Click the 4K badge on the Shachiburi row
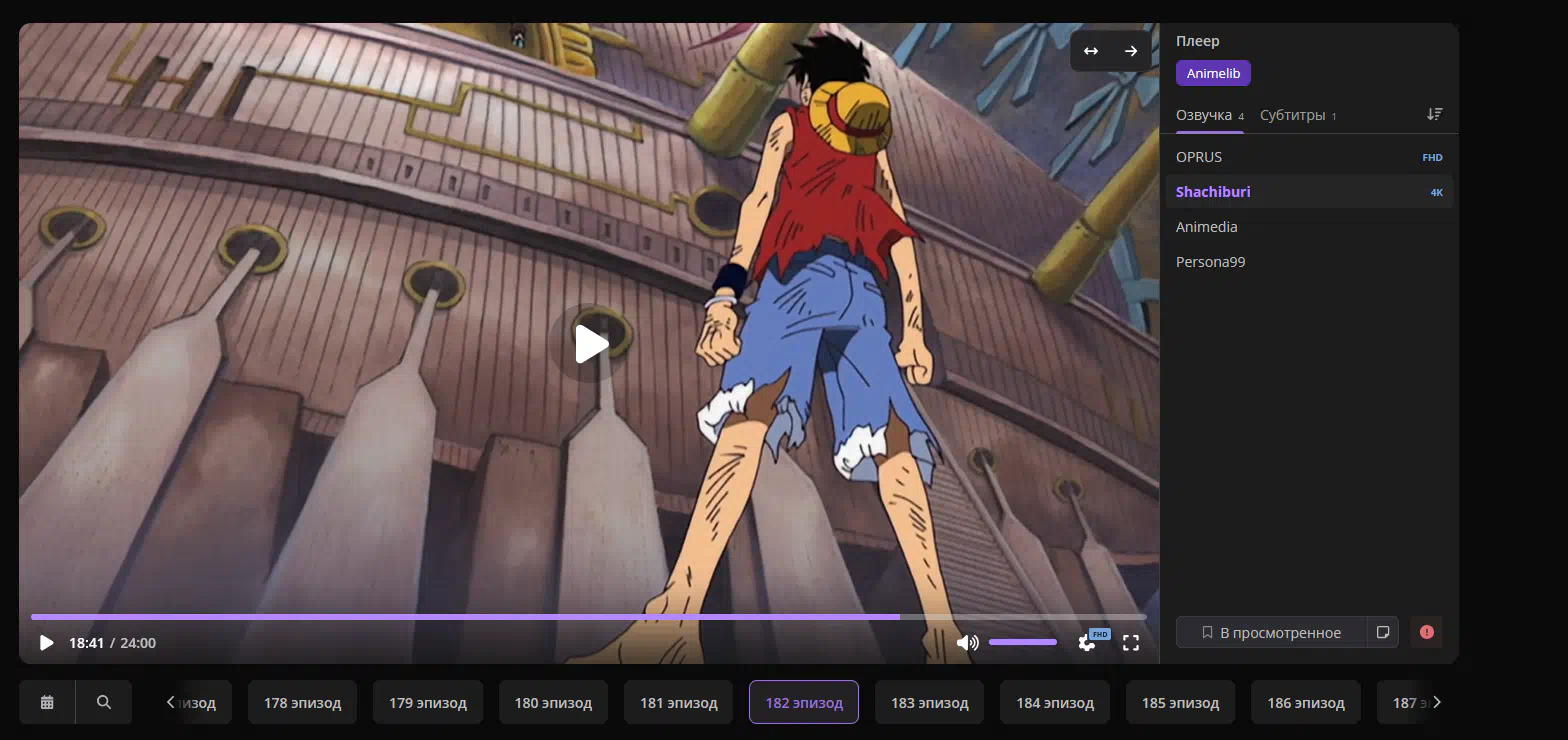The width and height of the screenshot is (1568, 740). pyautogui.click(x=1436, y=192)
